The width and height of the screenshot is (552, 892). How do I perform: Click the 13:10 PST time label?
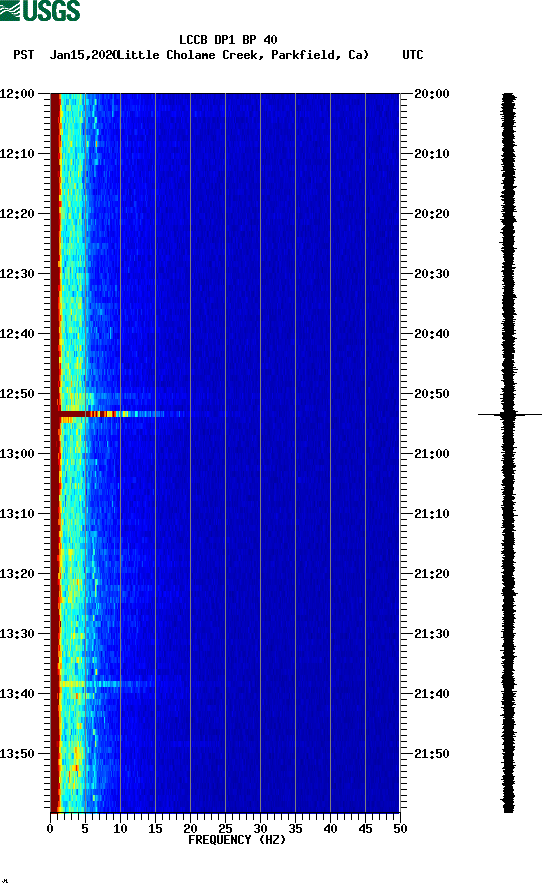click(17, 514)
